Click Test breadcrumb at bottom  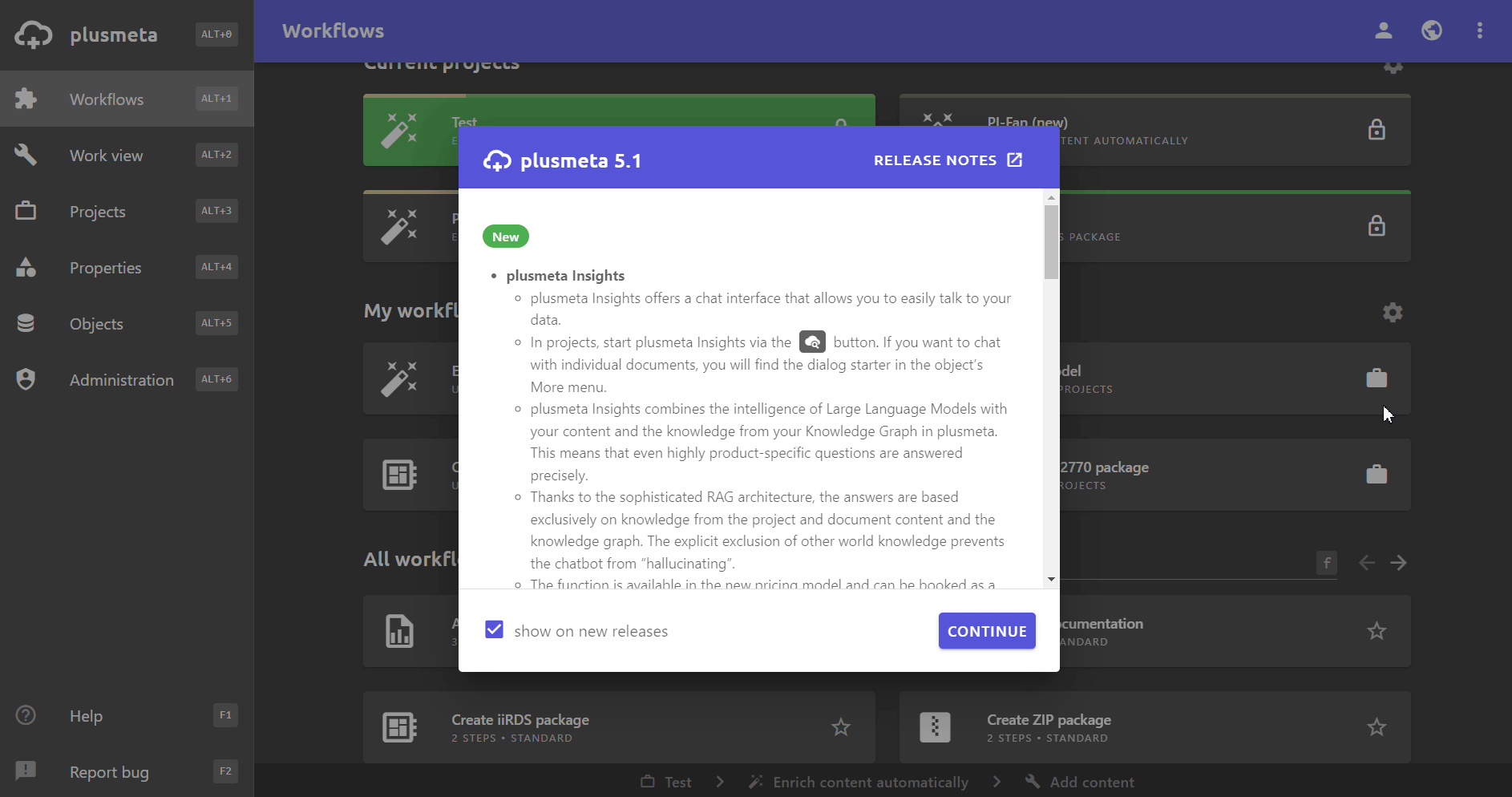pos(666,782)
